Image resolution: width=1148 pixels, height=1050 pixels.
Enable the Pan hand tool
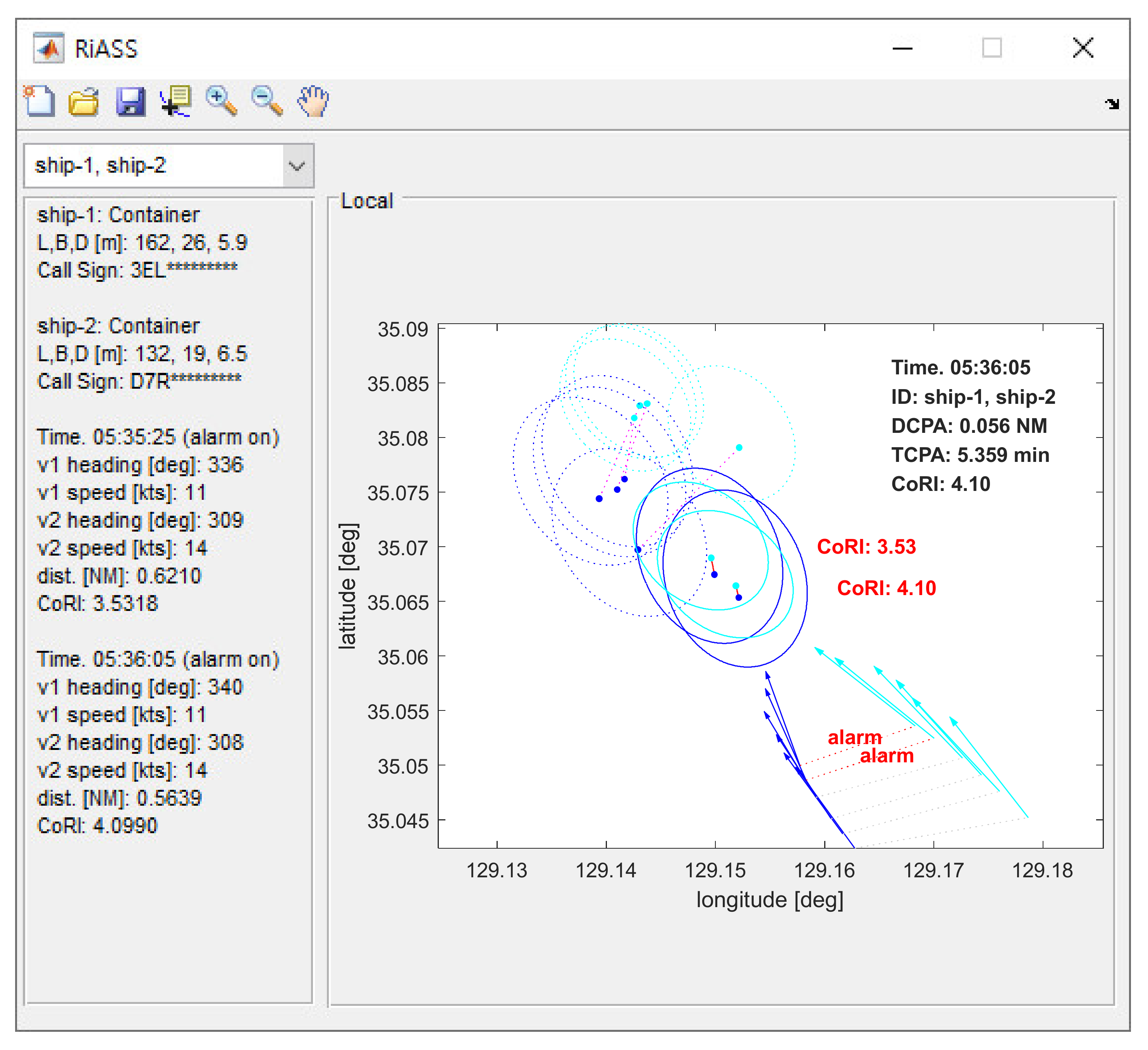313,102
